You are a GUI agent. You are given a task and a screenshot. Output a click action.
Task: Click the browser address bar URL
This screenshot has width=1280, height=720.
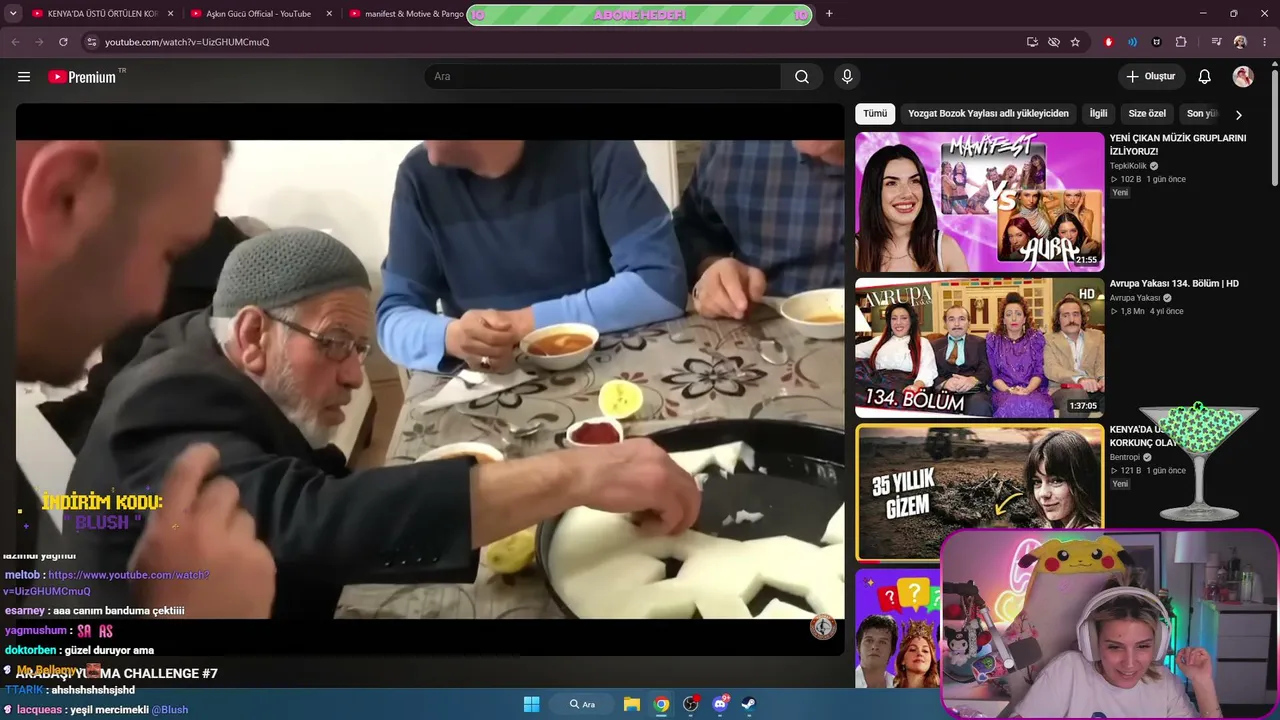click(187, 42)
